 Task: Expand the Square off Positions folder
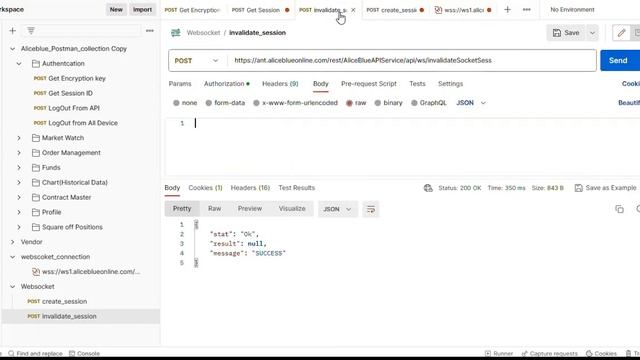pos(19,227)
